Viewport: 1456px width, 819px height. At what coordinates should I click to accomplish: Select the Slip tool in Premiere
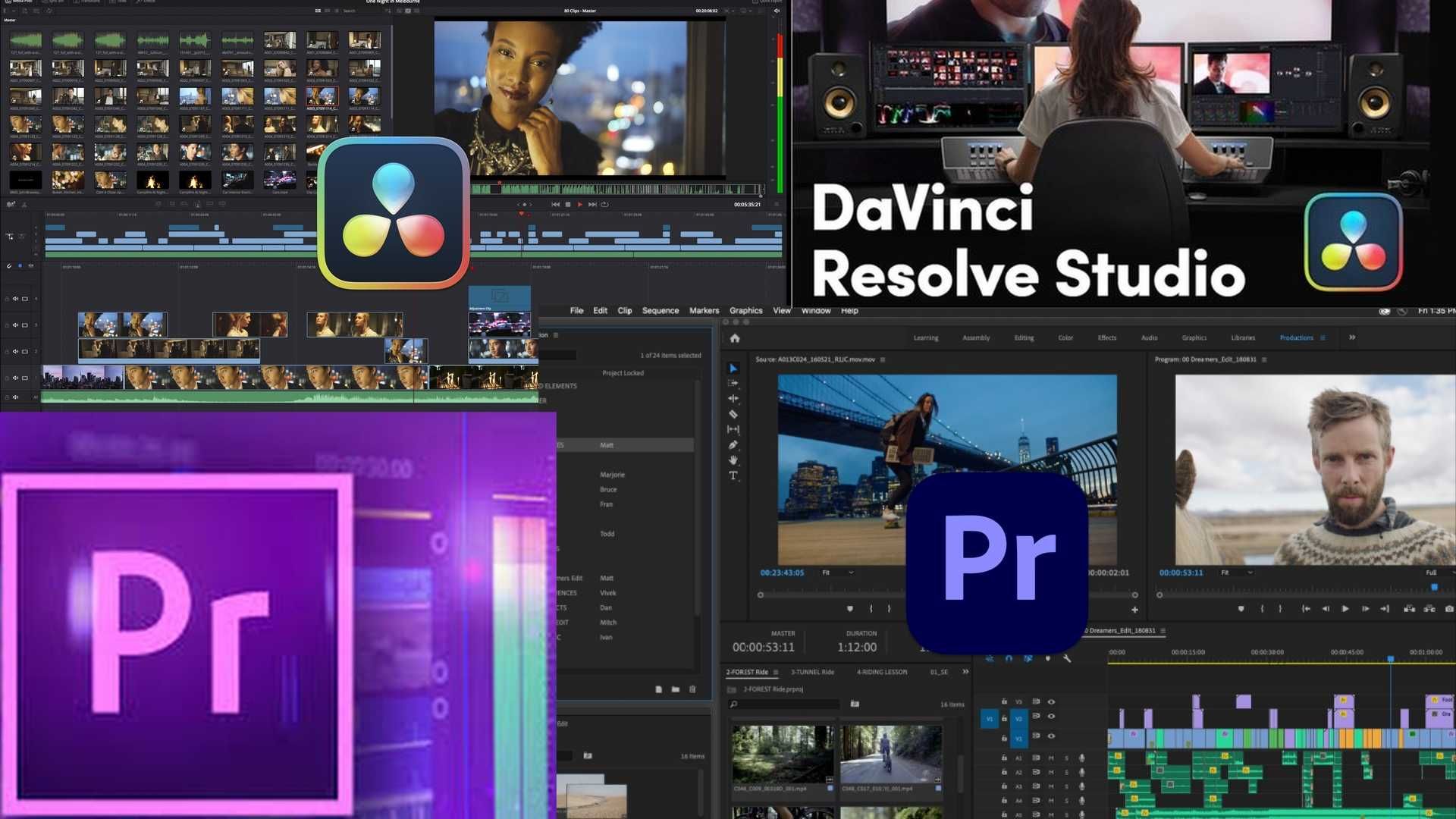[x=733, y=429]
